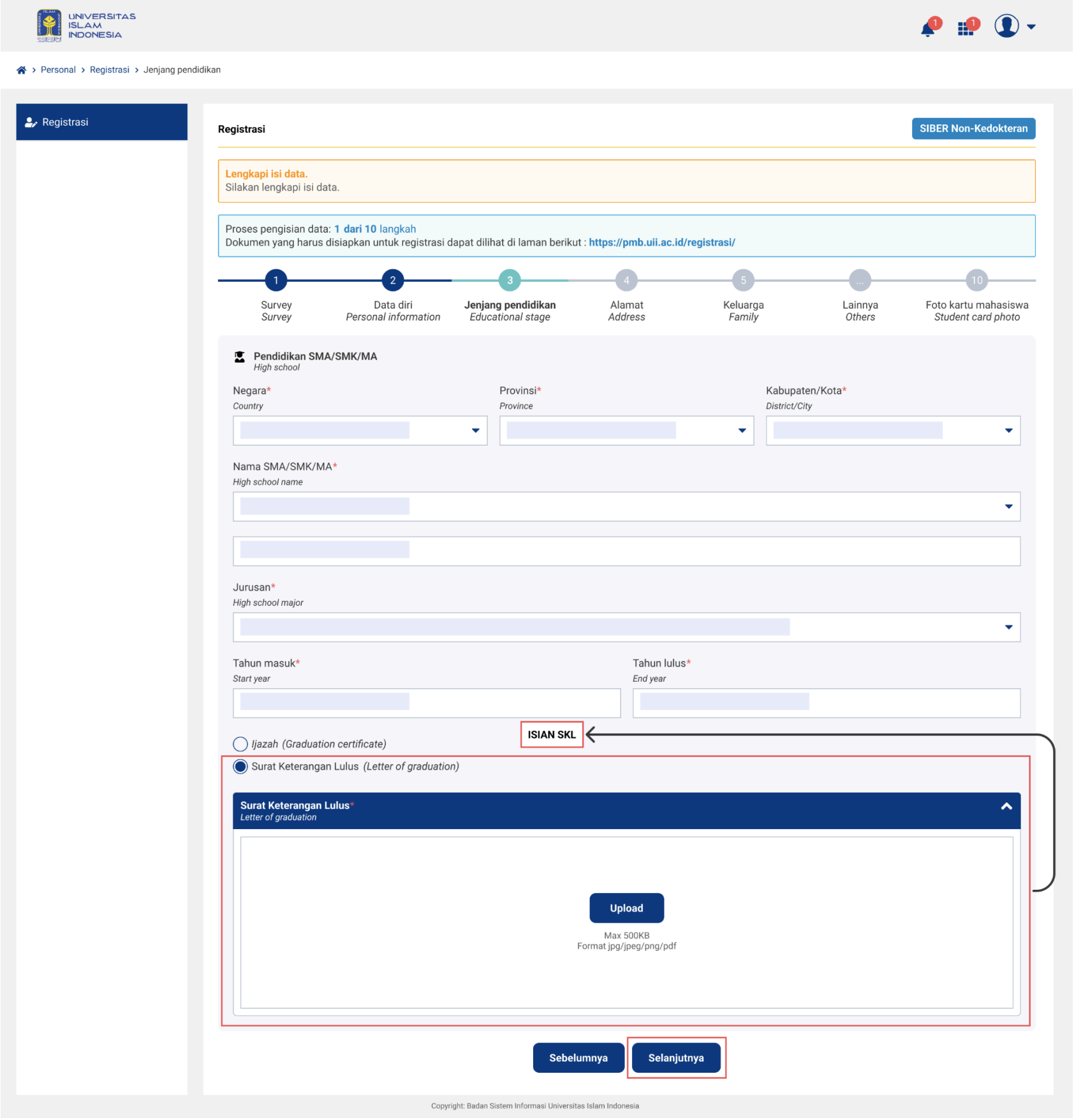Click the home icon in breadcrumb
This screenshot has width=1074, height=1120.
[x=21, y=70]
